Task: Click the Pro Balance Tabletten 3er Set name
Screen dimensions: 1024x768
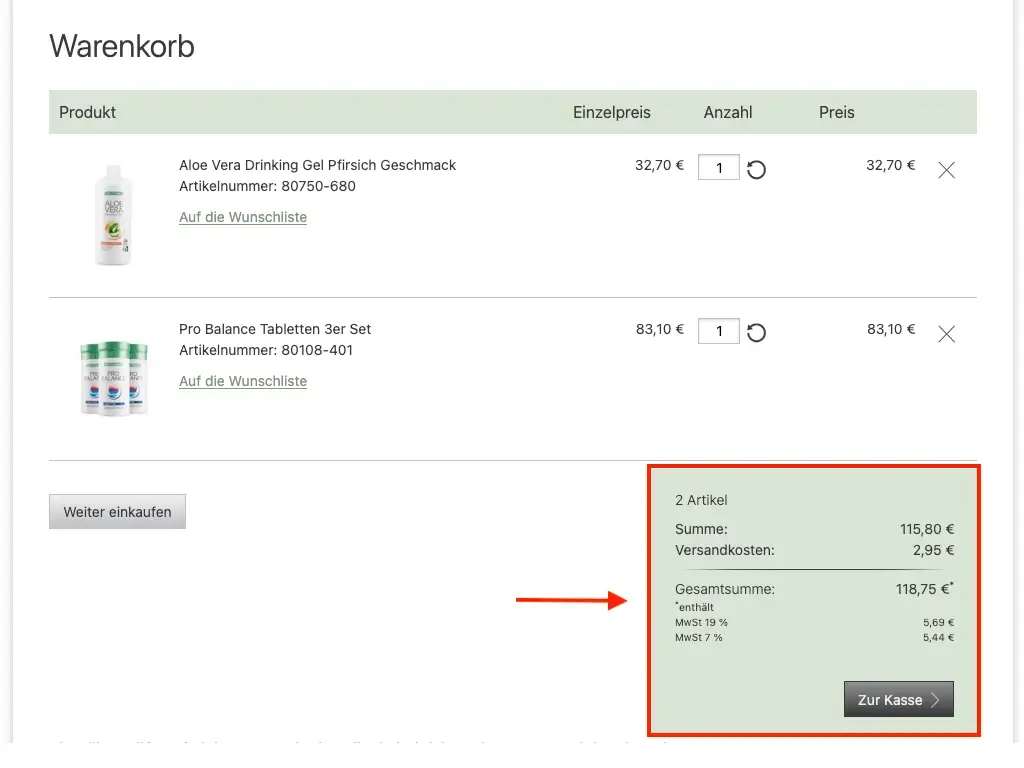Action: pyautogui.click(x=275, y=329)
